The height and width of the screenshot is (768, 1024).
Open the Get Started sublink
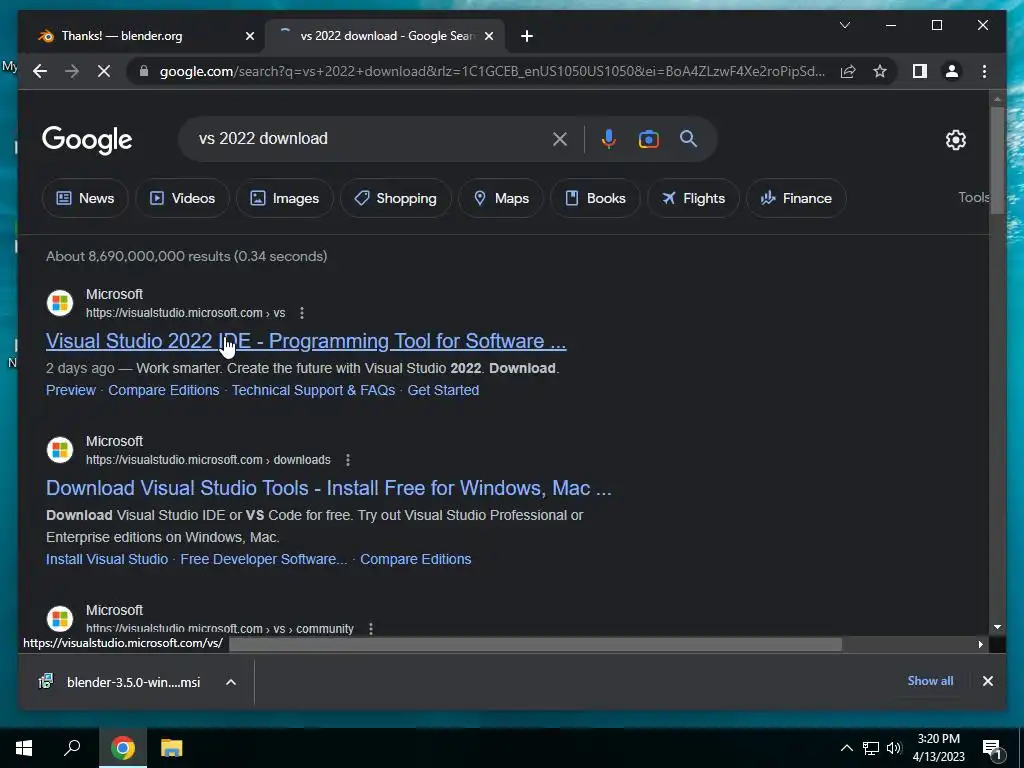tap(443, 390)
